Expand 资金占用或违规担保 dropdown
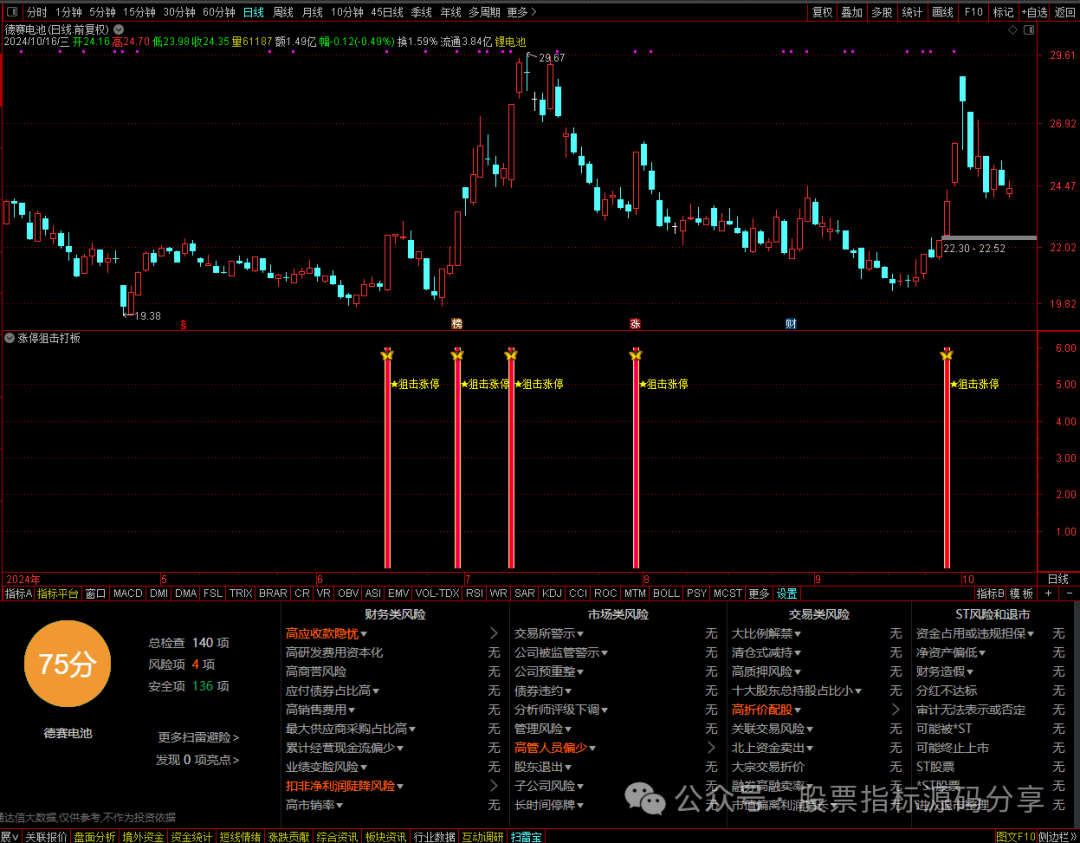Image resolution: width=1080 pixels, height=843 pixels. [1030, 634]
